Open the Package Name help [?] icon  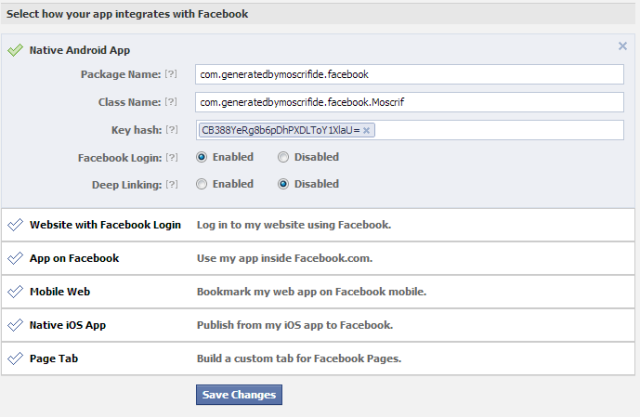pyautogui.click(x=171, y=74)
